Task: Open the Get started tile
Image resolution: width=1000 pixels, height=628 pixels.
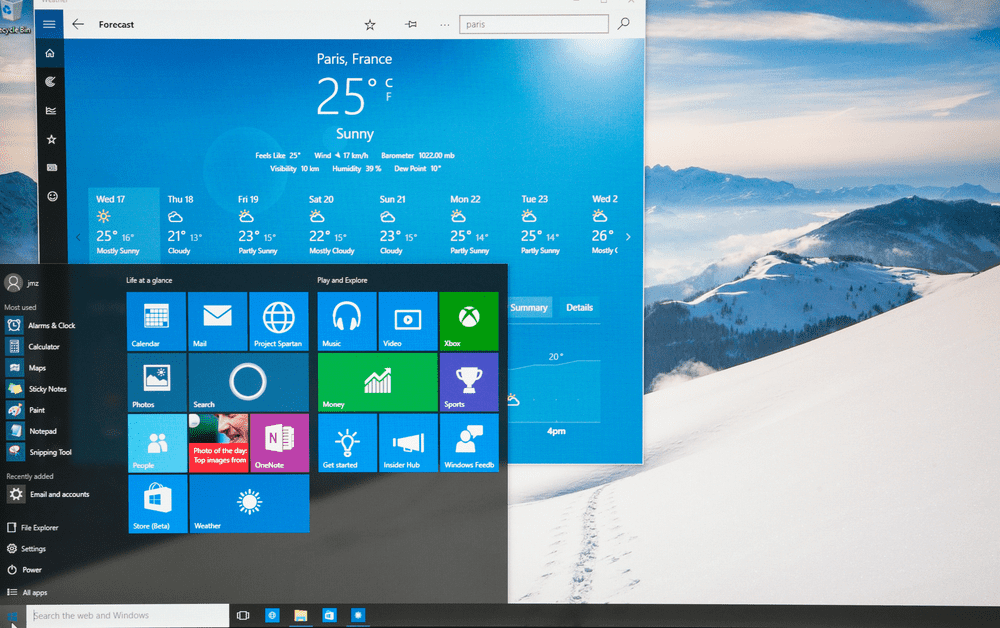Action: [x=348, y=442]
